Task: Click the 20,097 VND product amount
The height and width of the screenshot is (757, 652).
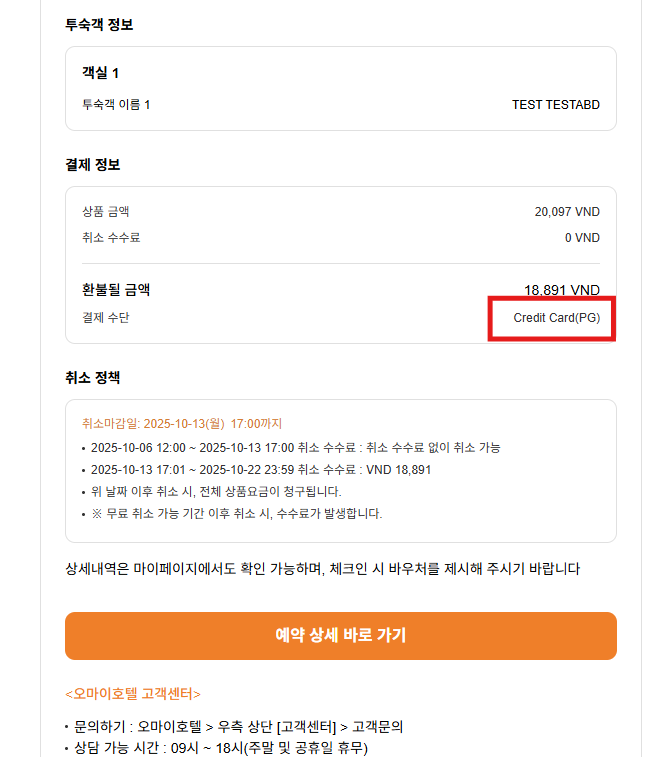Action: point(567,212)
